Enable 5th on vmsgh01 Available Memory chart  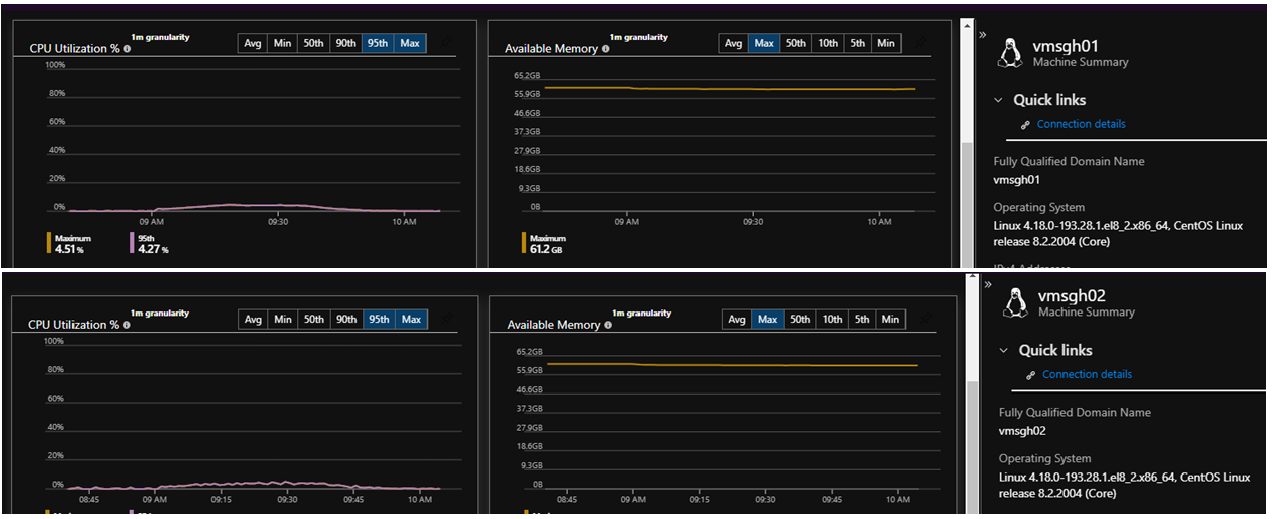pos(858,43)
